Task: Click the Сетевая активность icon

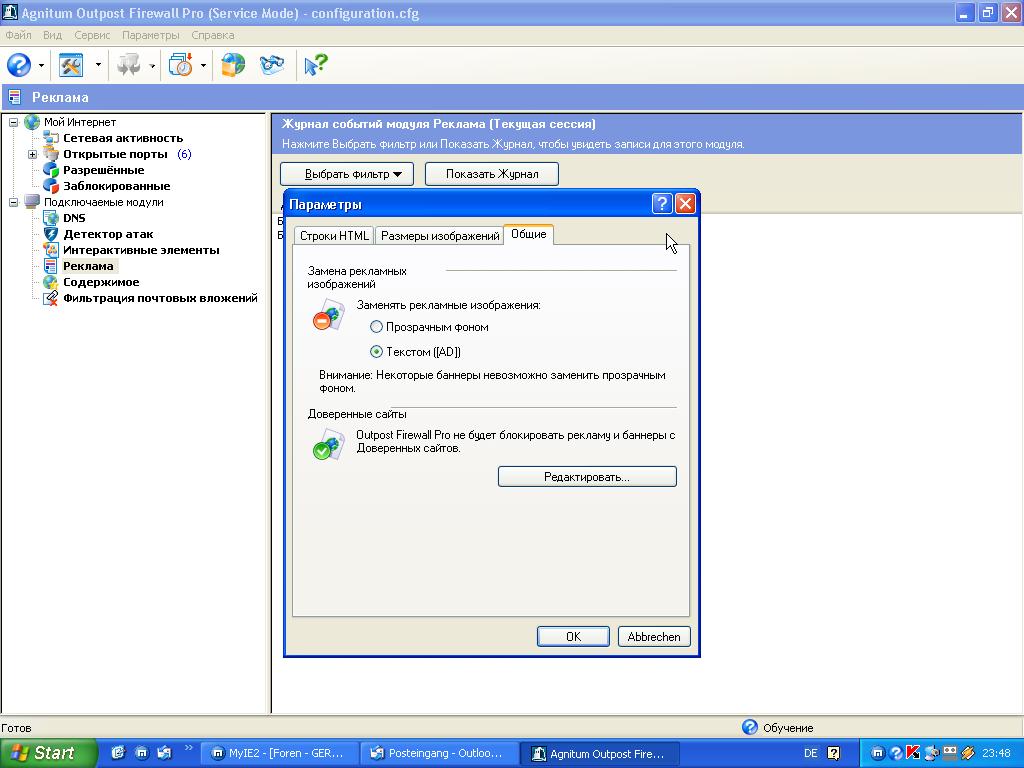Action: [x=51, y=138]
